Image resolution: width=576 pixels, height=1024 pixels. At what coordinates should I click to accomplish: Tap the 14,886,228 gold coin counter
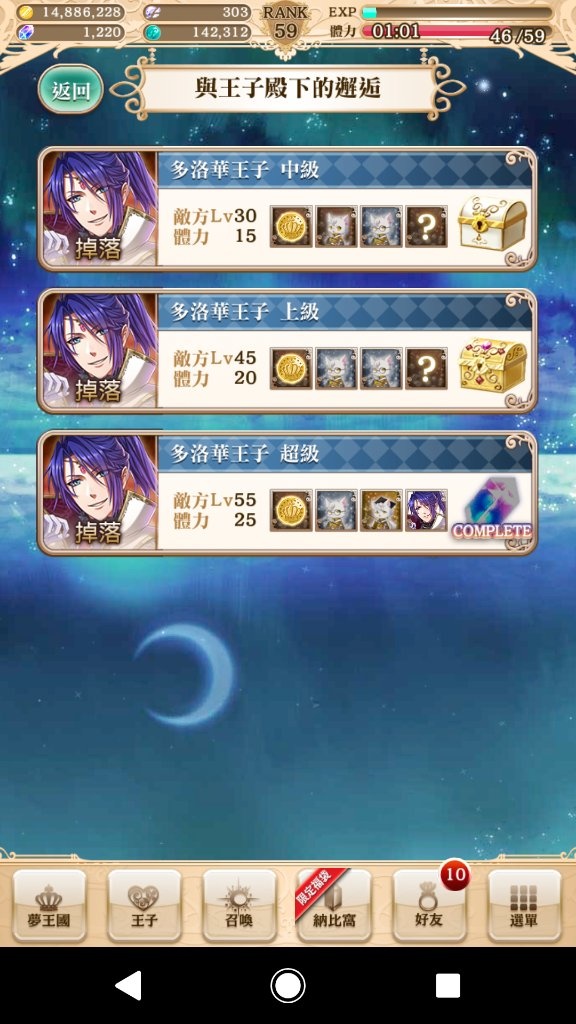pos(71,12)
